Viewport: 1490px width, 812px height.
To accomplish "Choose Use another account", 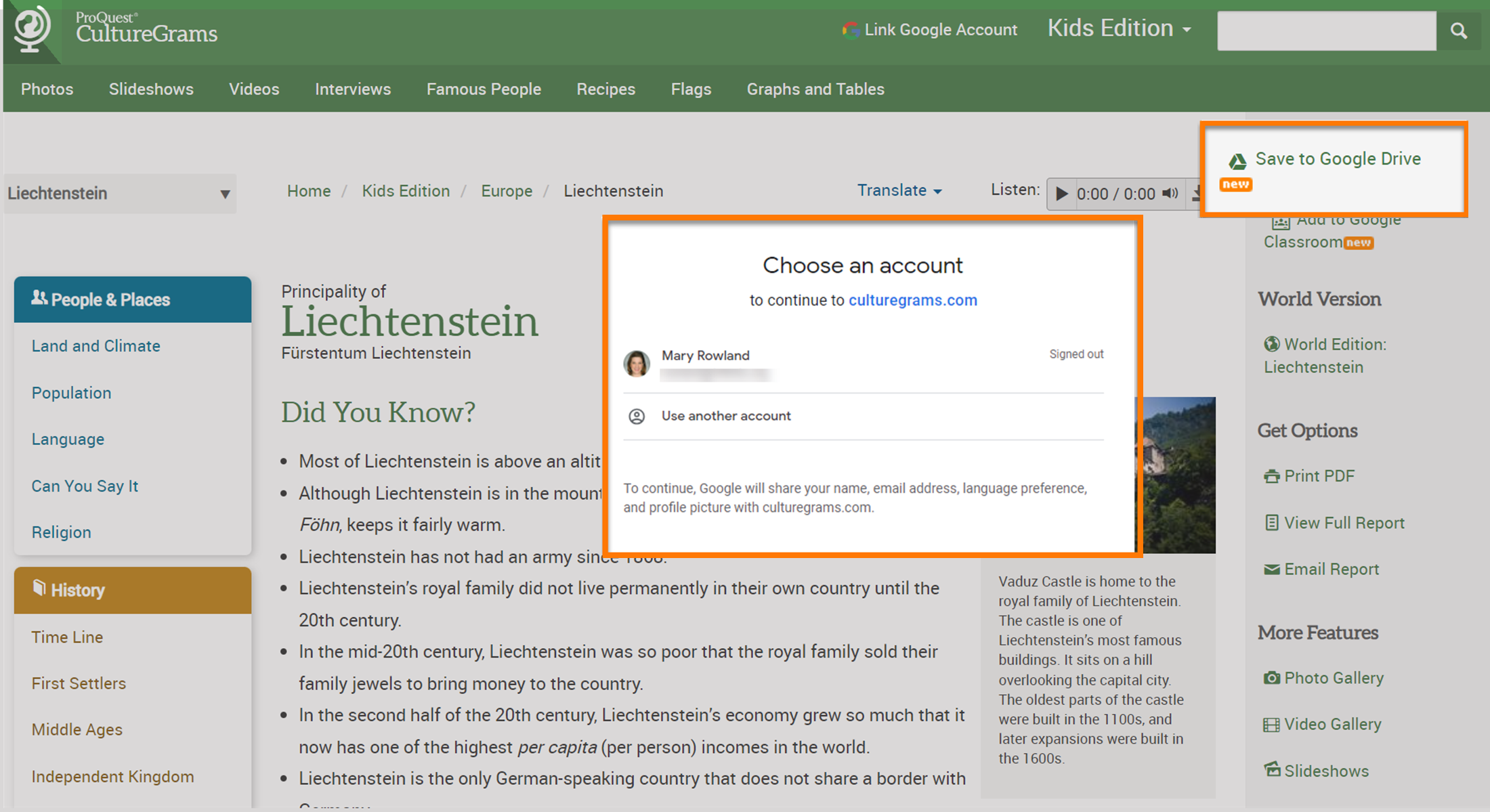I will coord(864,416).
